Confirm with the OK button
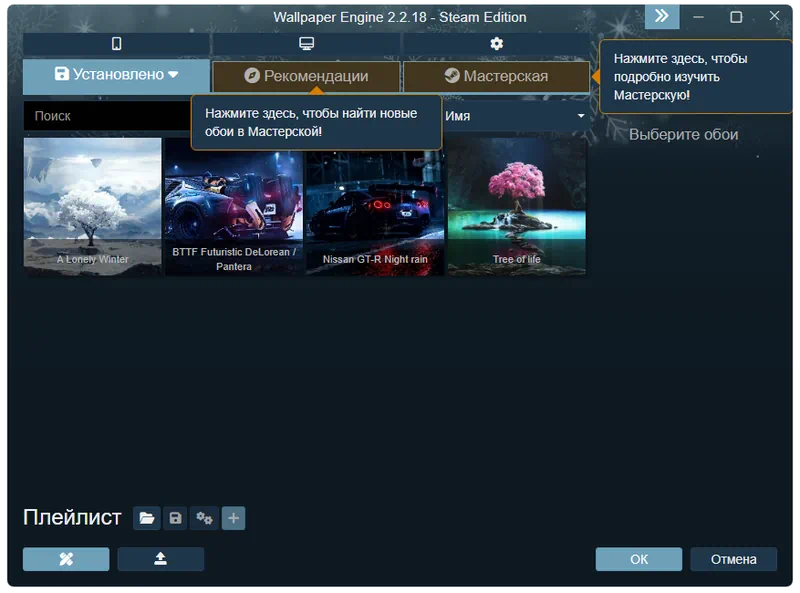Screen dimensions: 800x593 (639, 559)
